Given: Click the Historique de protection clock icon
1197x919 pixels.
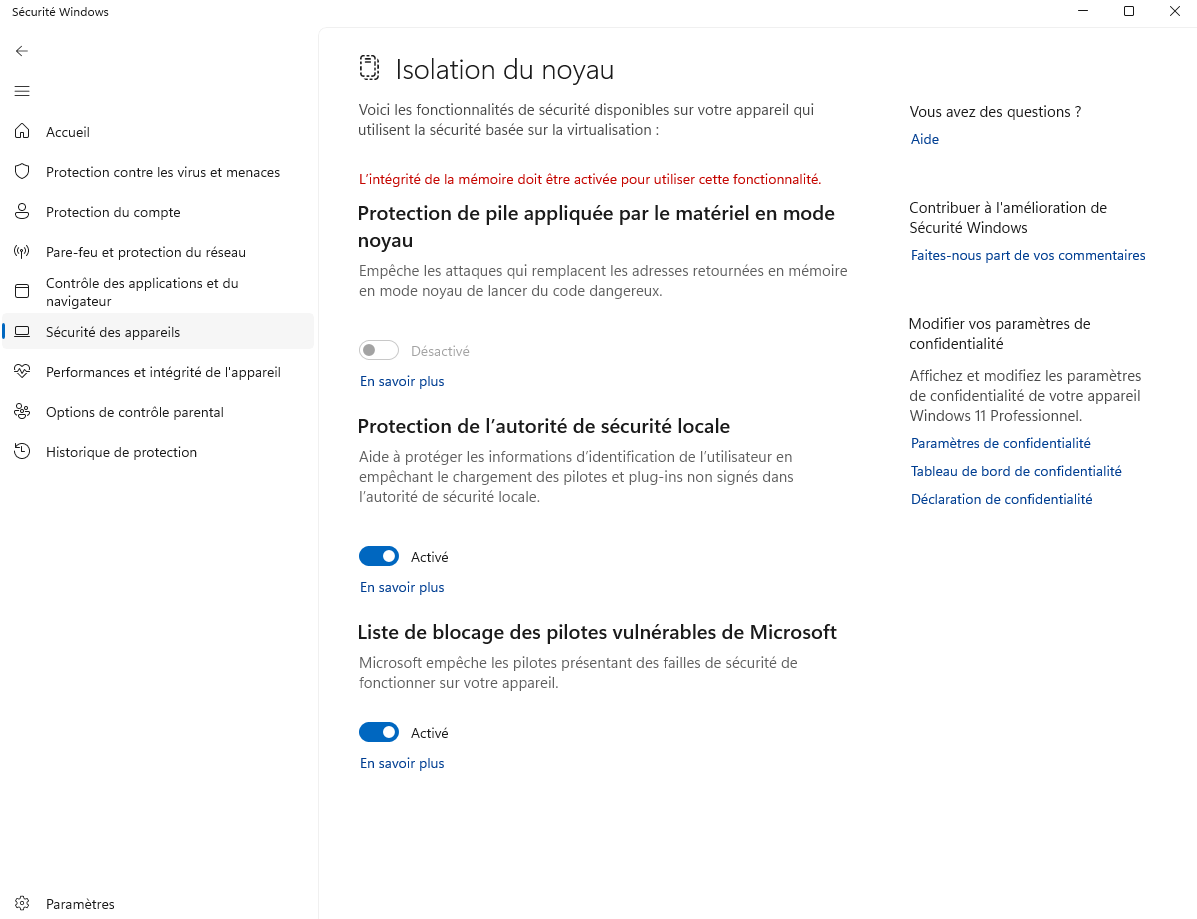Looking at the screenshot, I should 22,451.
